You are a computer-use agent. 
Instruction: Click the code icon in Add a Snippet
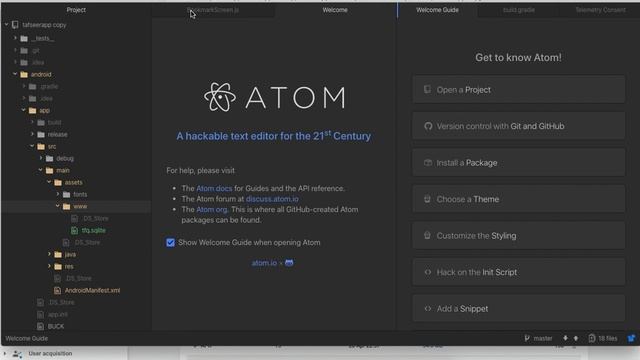(x=428, y=309)
